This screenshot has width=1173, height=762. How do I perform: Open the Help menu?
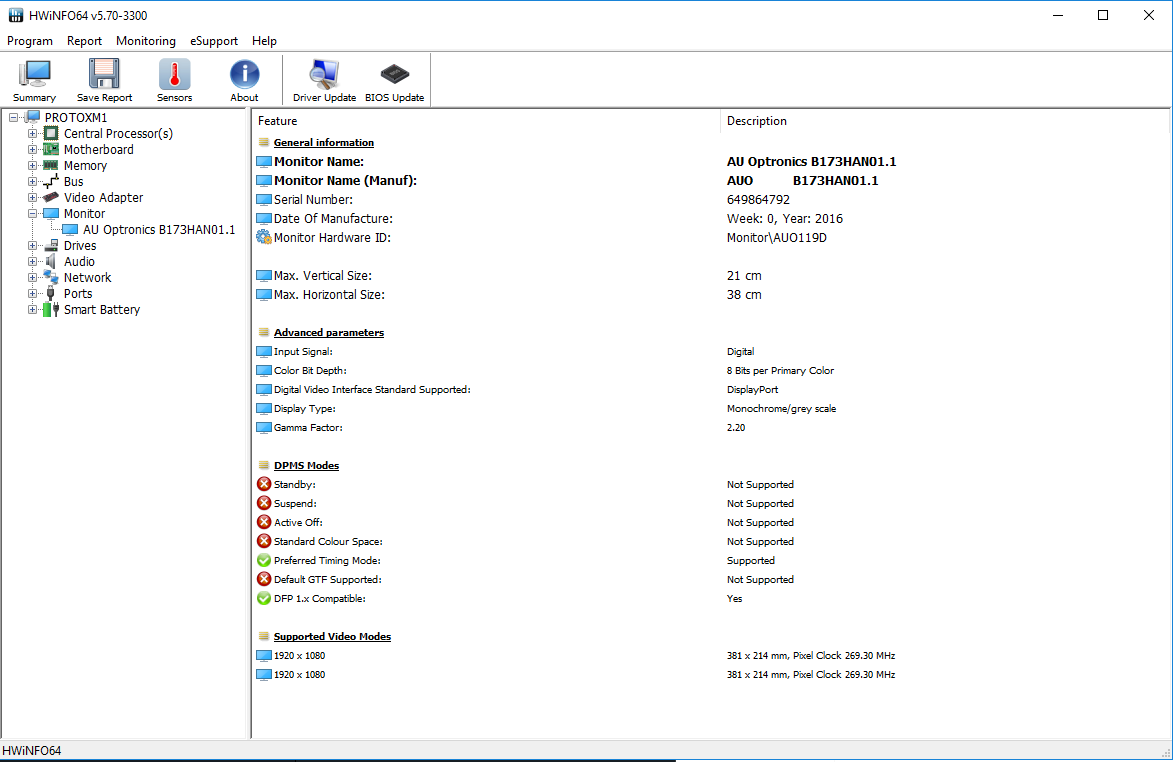coord(264,41)
